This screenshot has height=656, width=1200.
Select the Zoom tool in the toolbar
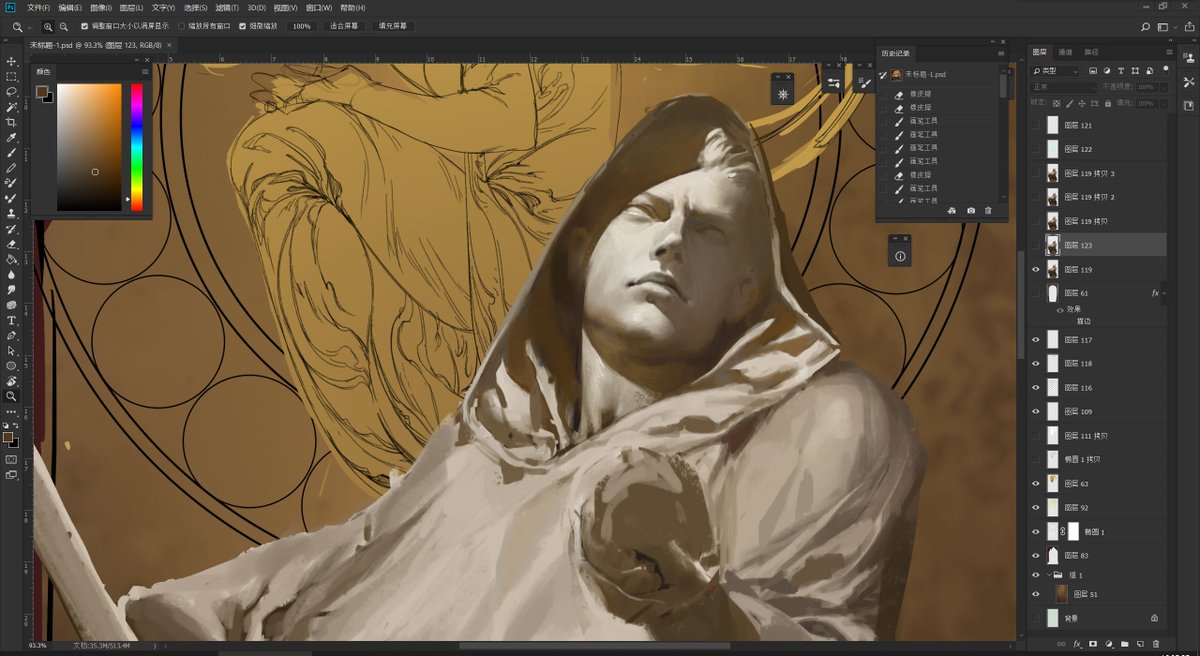click(12, 396)
